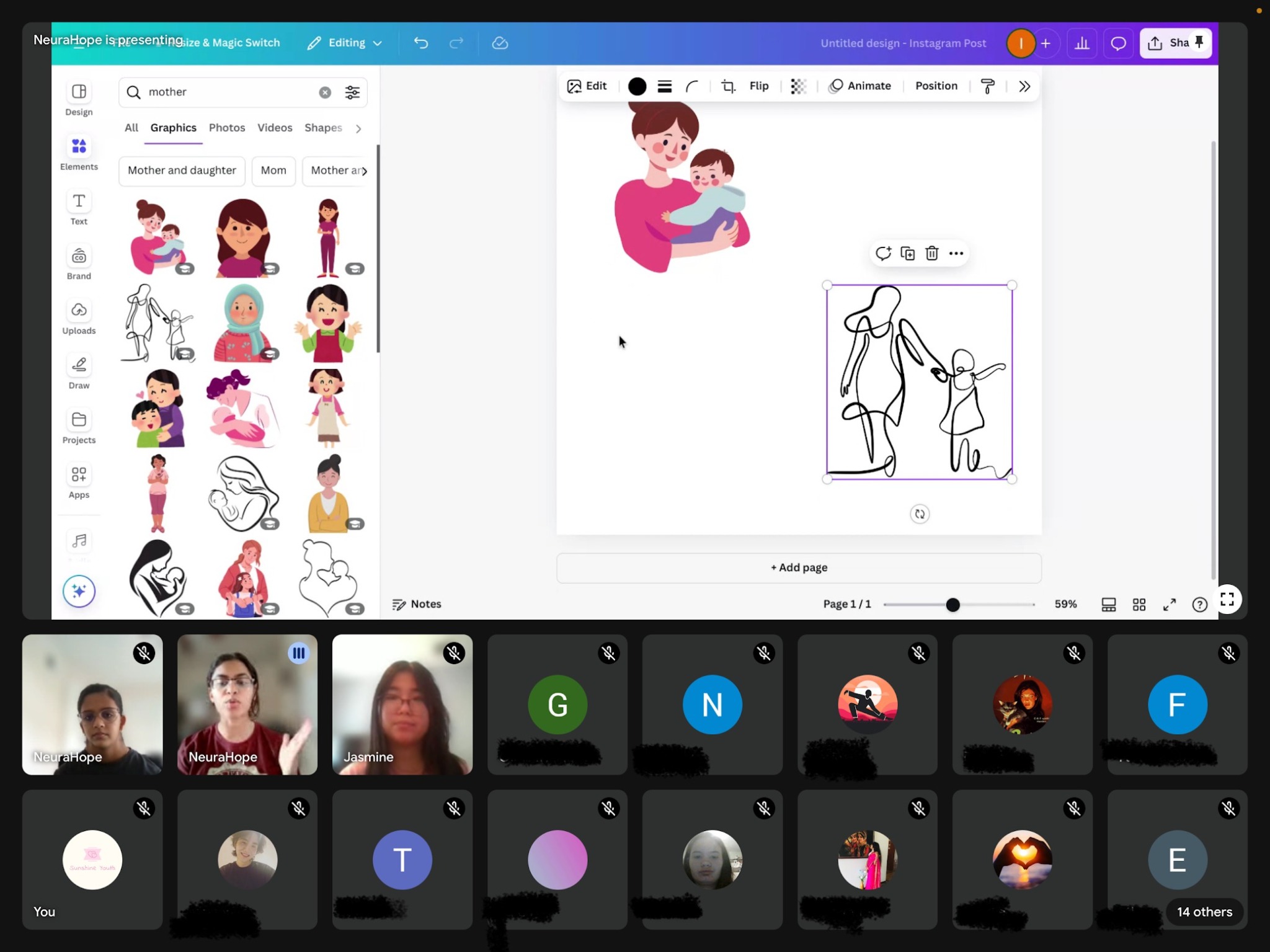Click the transparency checkerboard icon
This screenshot has width=1270, height=952.
pos(798,86)
